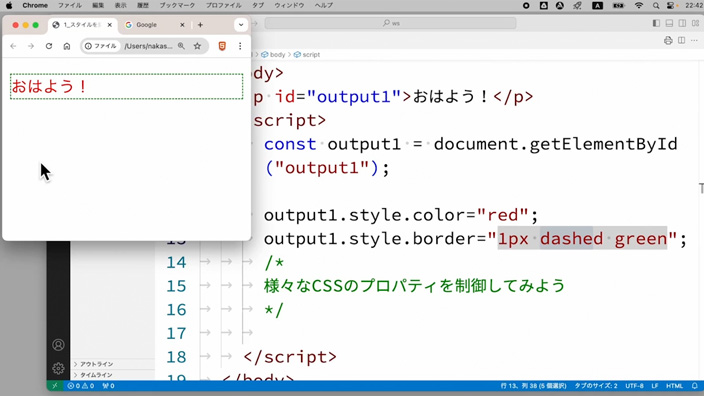Open notifications bell in status bar
The height and width of the screenshot is (396, 704).
pos(695,386)
